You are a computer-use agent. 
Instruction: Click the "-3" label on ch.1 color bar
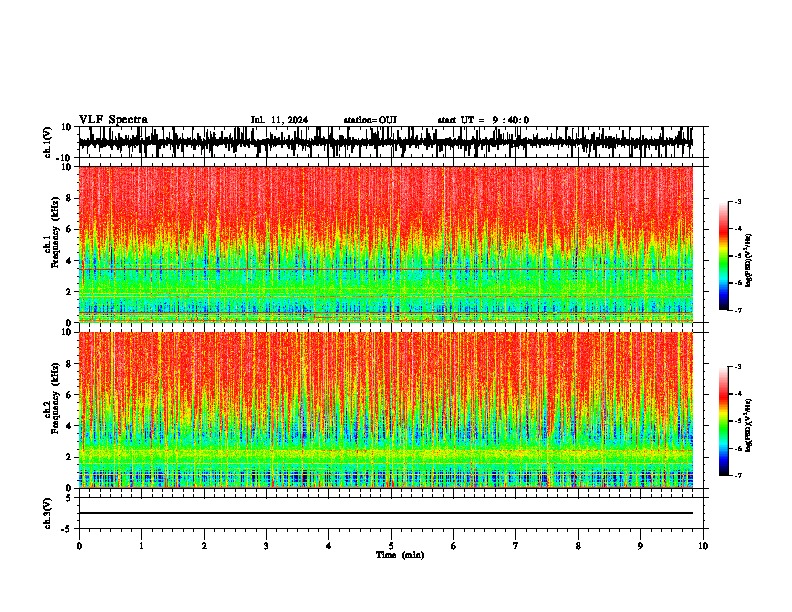737,201
